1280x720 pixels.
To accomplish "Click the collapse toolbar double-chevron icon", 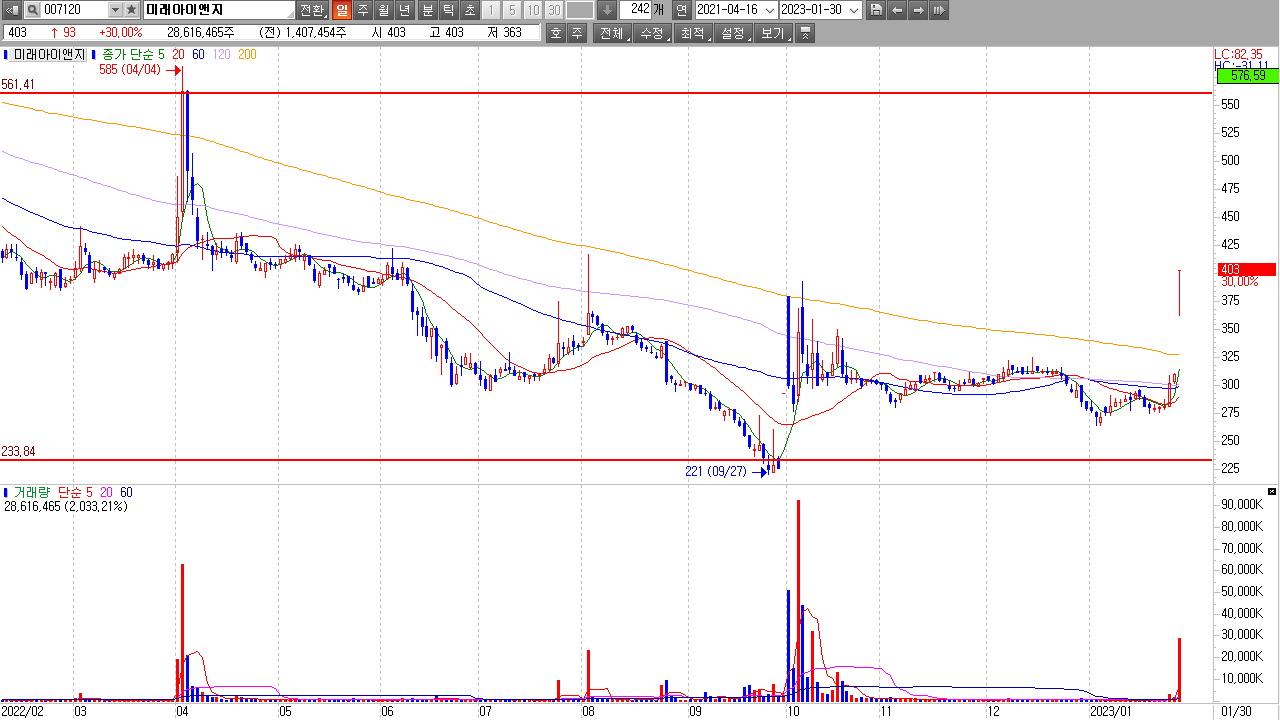I will [806, 33].
